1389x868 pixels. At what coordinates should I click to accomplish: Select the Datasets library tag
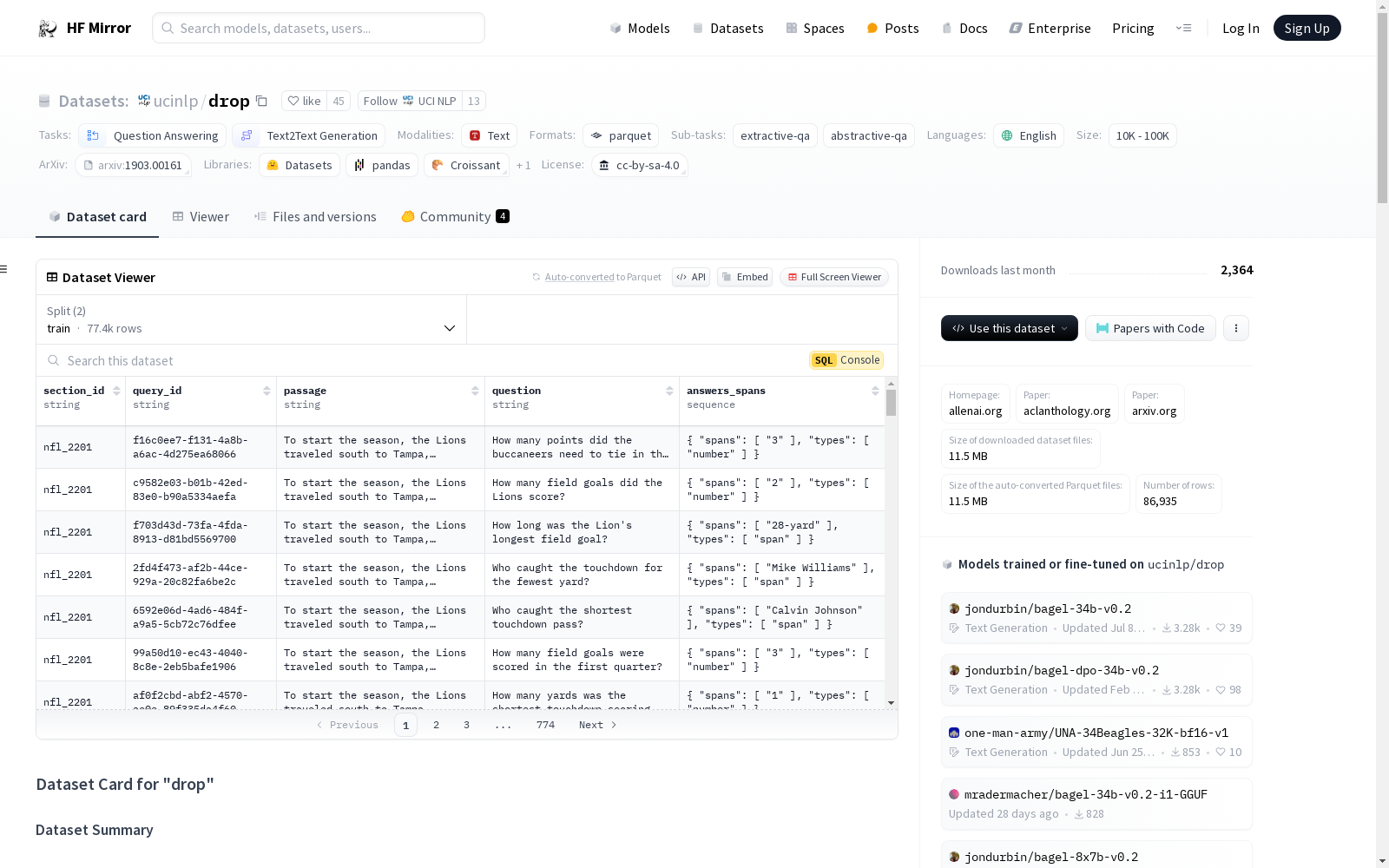[x=300, y=165]
